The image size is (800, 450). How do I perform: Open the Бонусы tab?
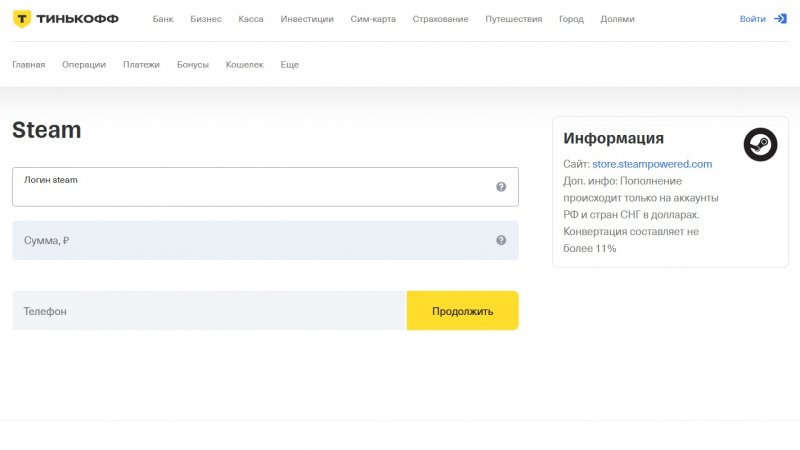coord(193,65)
